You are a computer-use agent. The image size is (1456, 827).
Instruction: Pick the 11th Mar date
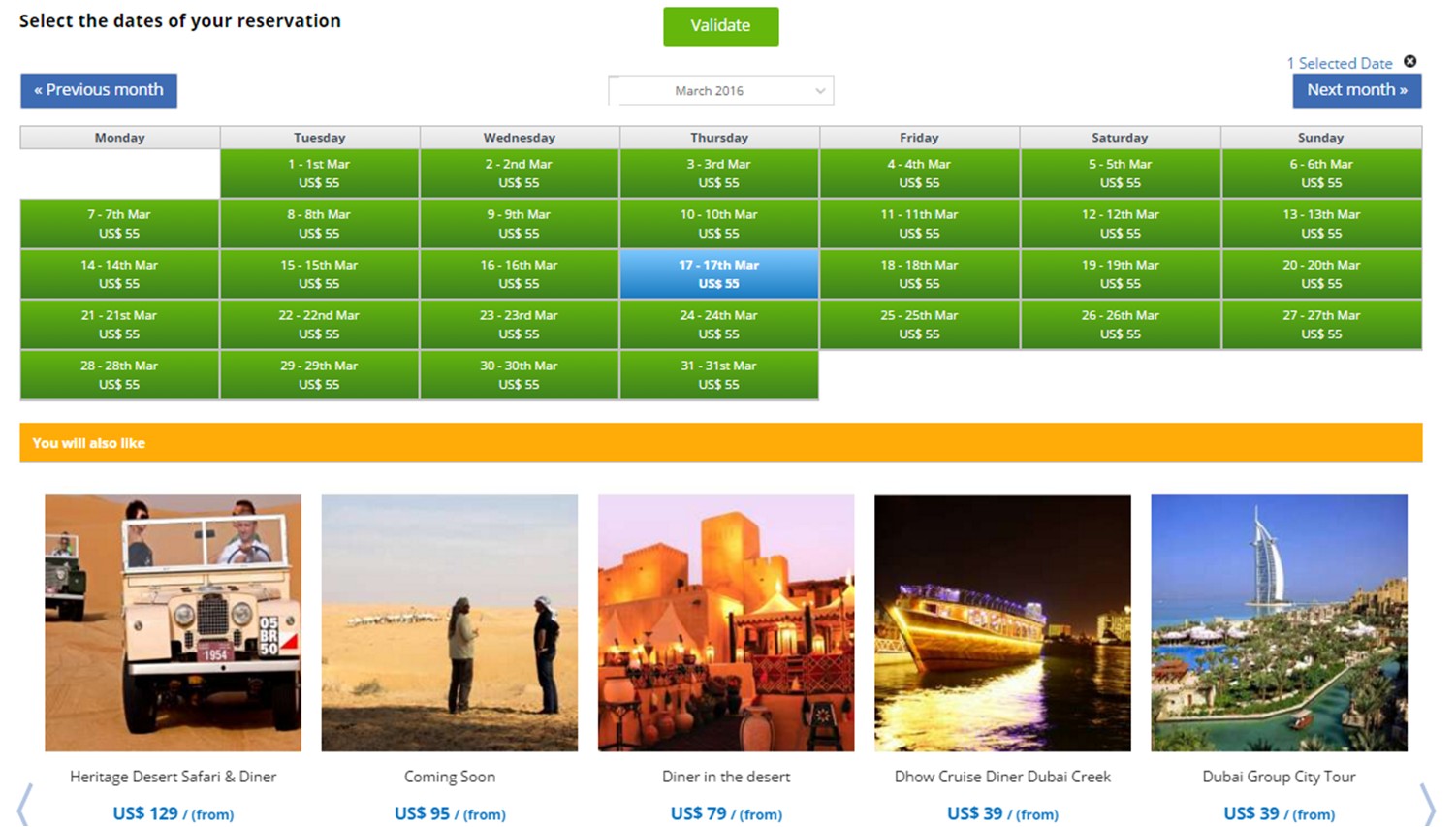point(919,224)
